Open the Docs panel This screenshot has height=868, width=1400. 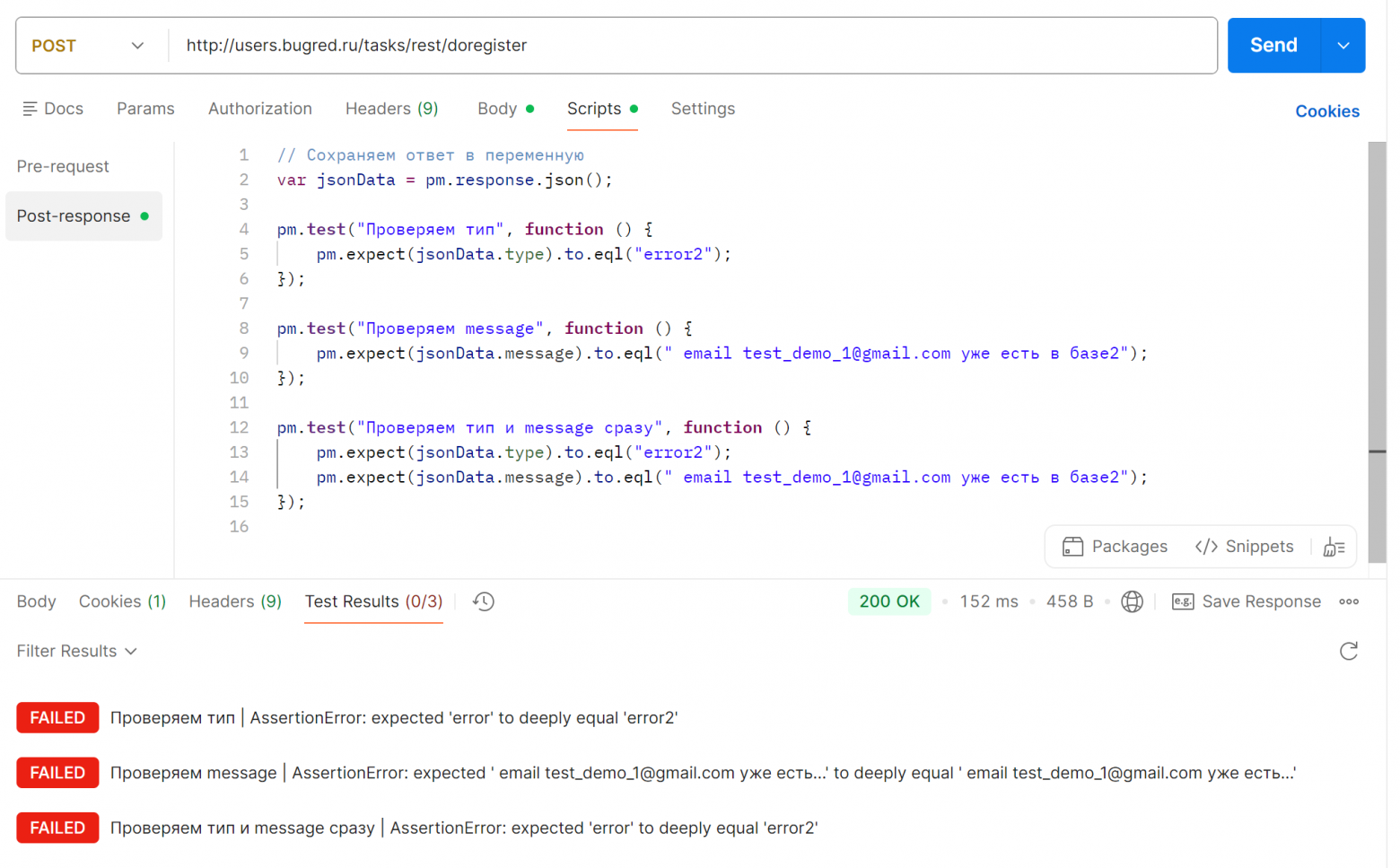click(53, 109)
